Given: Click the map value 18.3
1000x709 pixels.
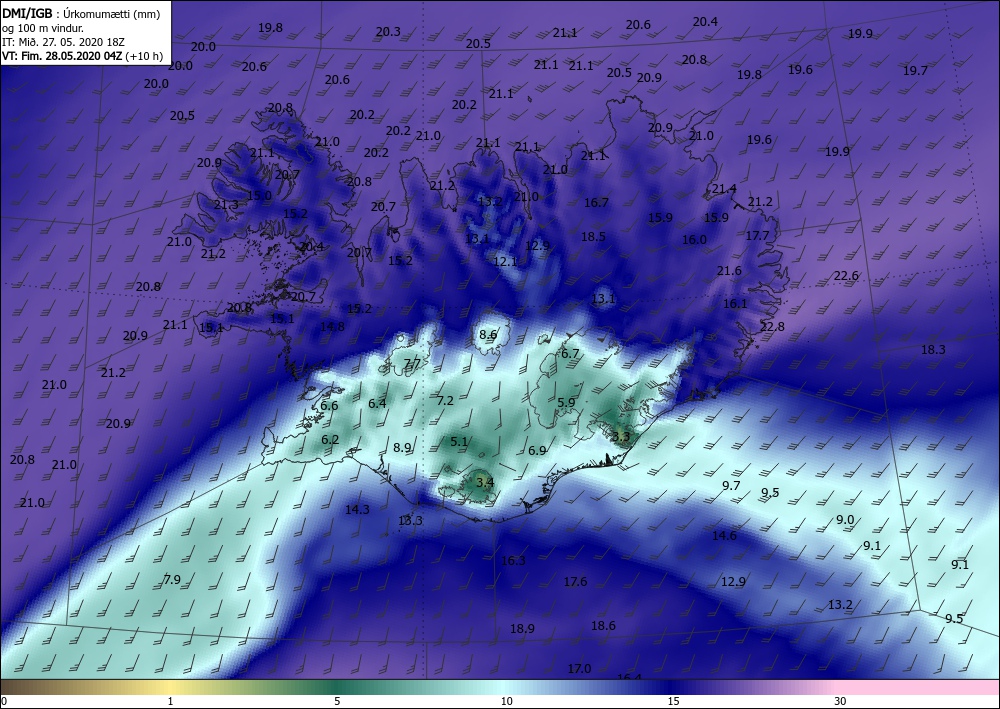Looking at the screenshot, I should pyautogui.click(x=933, y=349).
